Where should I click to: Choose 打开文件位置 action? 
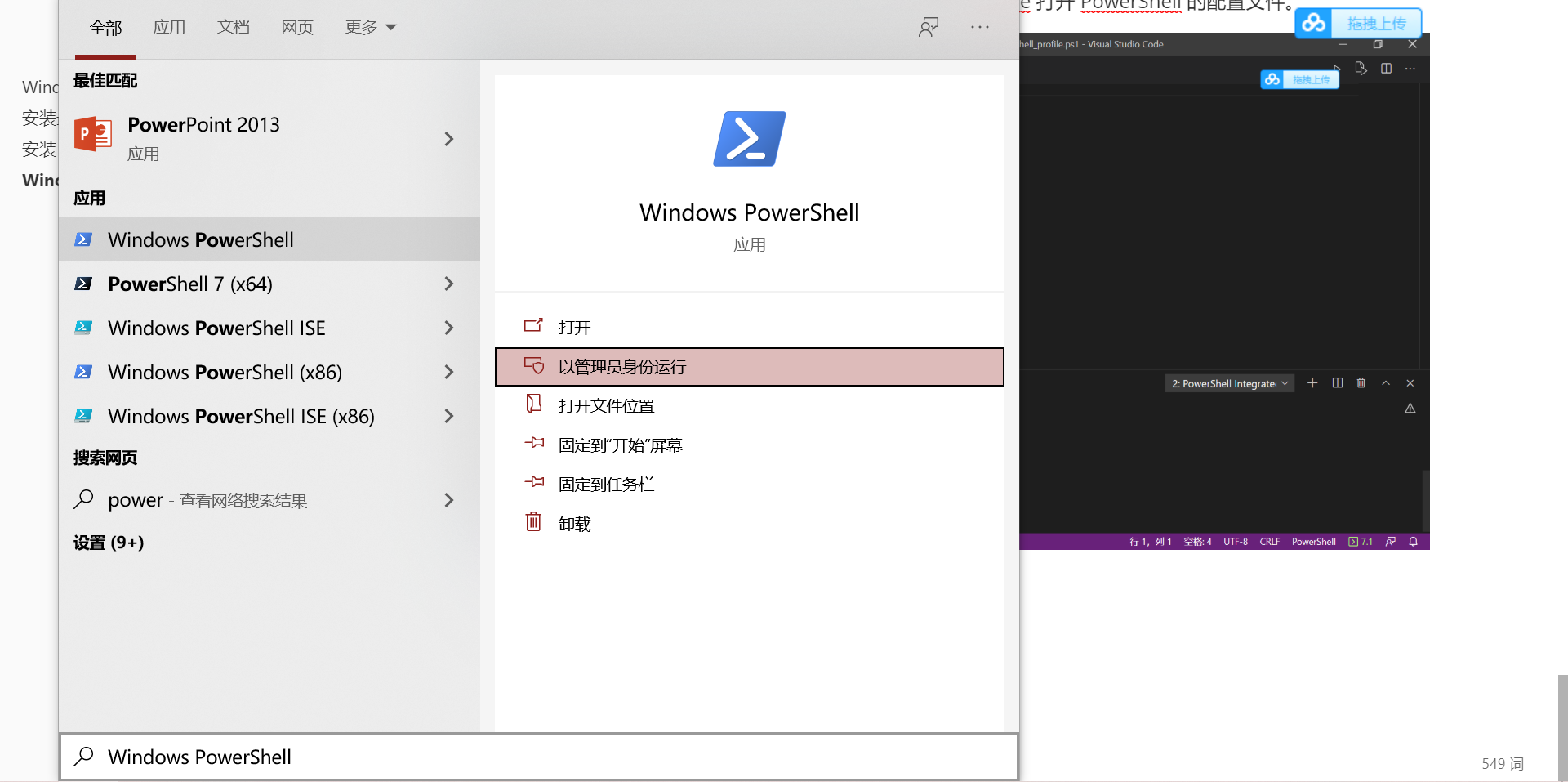[x=750, y=406]
